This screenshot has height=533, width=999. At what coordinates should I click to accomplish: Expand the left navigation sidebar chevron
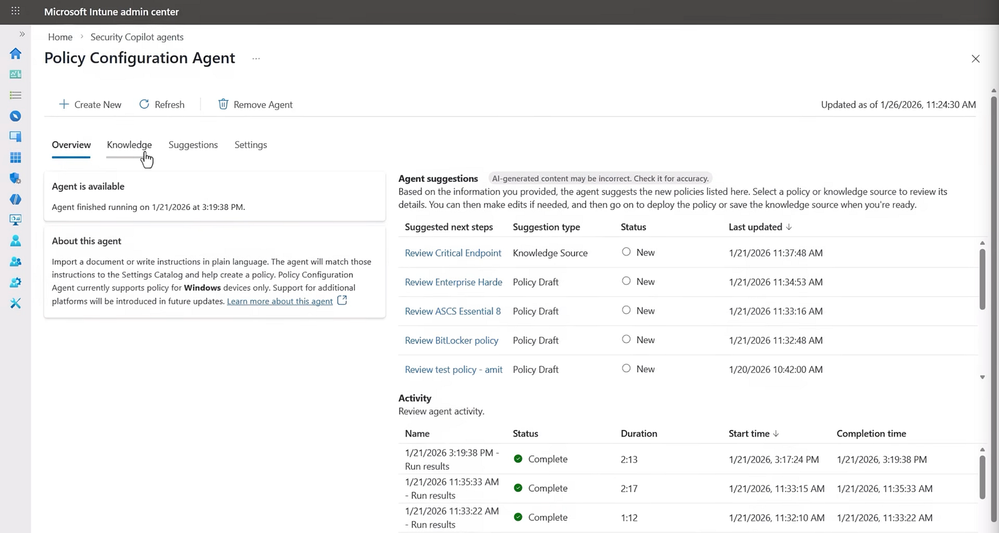pyautogui.click(x=22, y=34)
